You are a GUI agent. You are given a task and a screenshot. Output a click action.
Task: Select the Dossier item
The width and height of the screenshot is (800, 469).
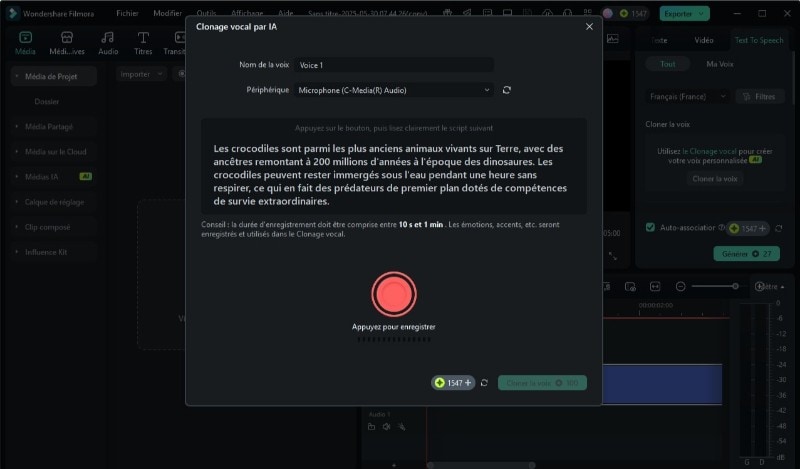(x=46, y=102)
